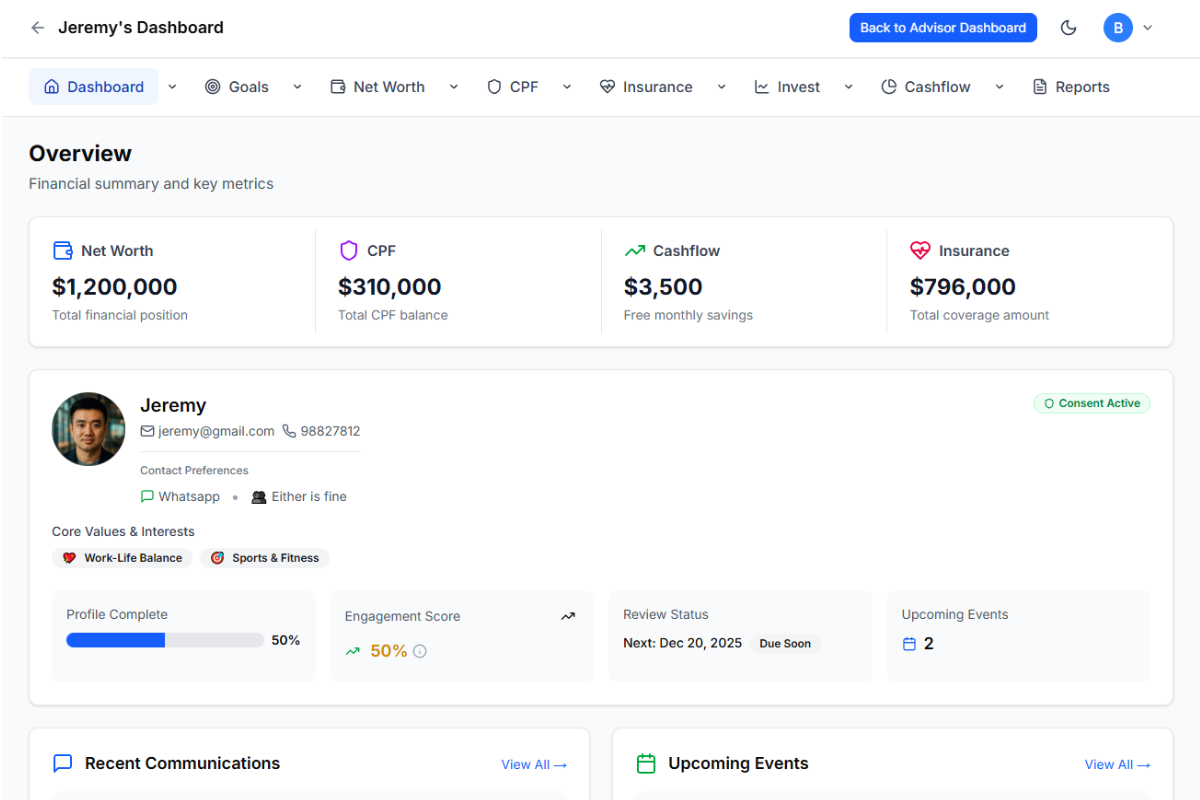Open View All under Recent Communications
This screenshot has width=1200, height=800.
coord(533,764)
